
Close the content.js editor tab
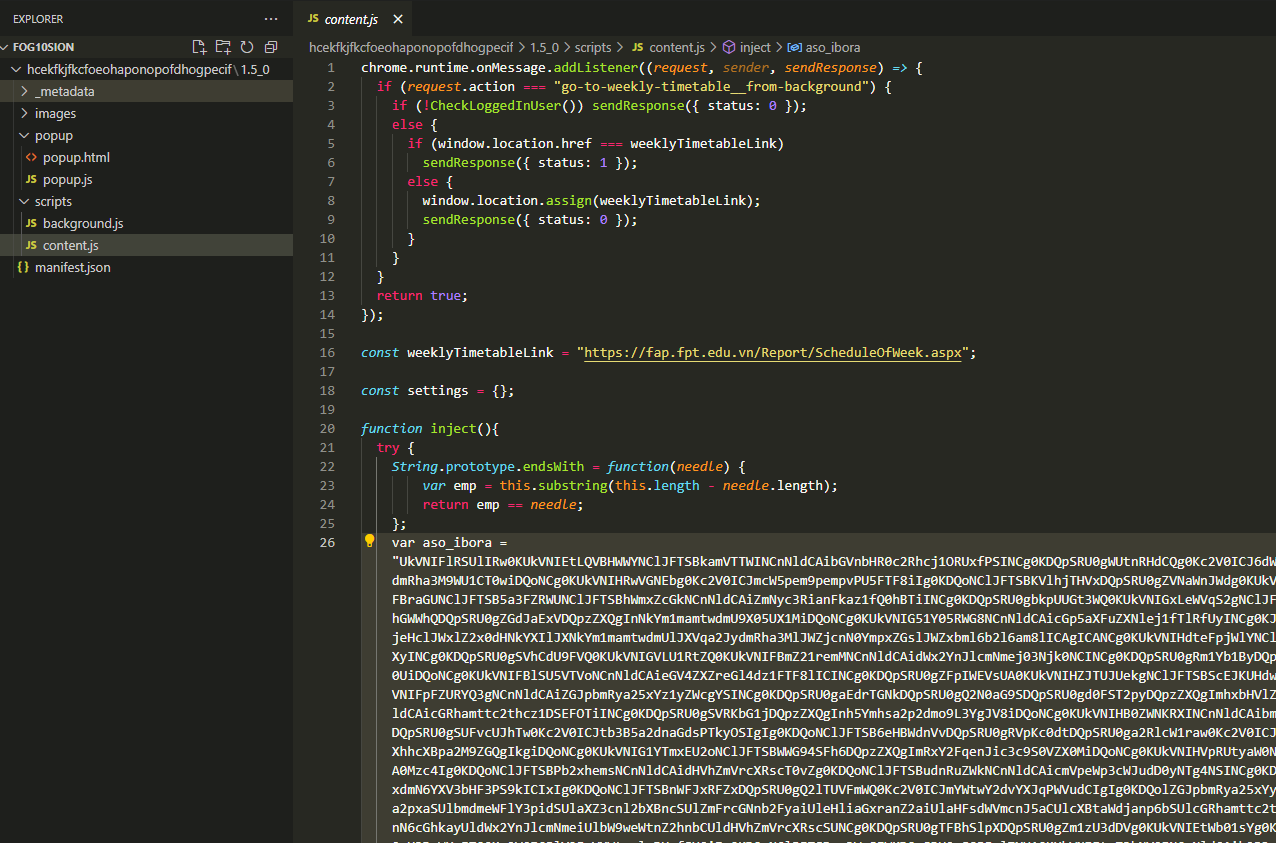point(398,19)
